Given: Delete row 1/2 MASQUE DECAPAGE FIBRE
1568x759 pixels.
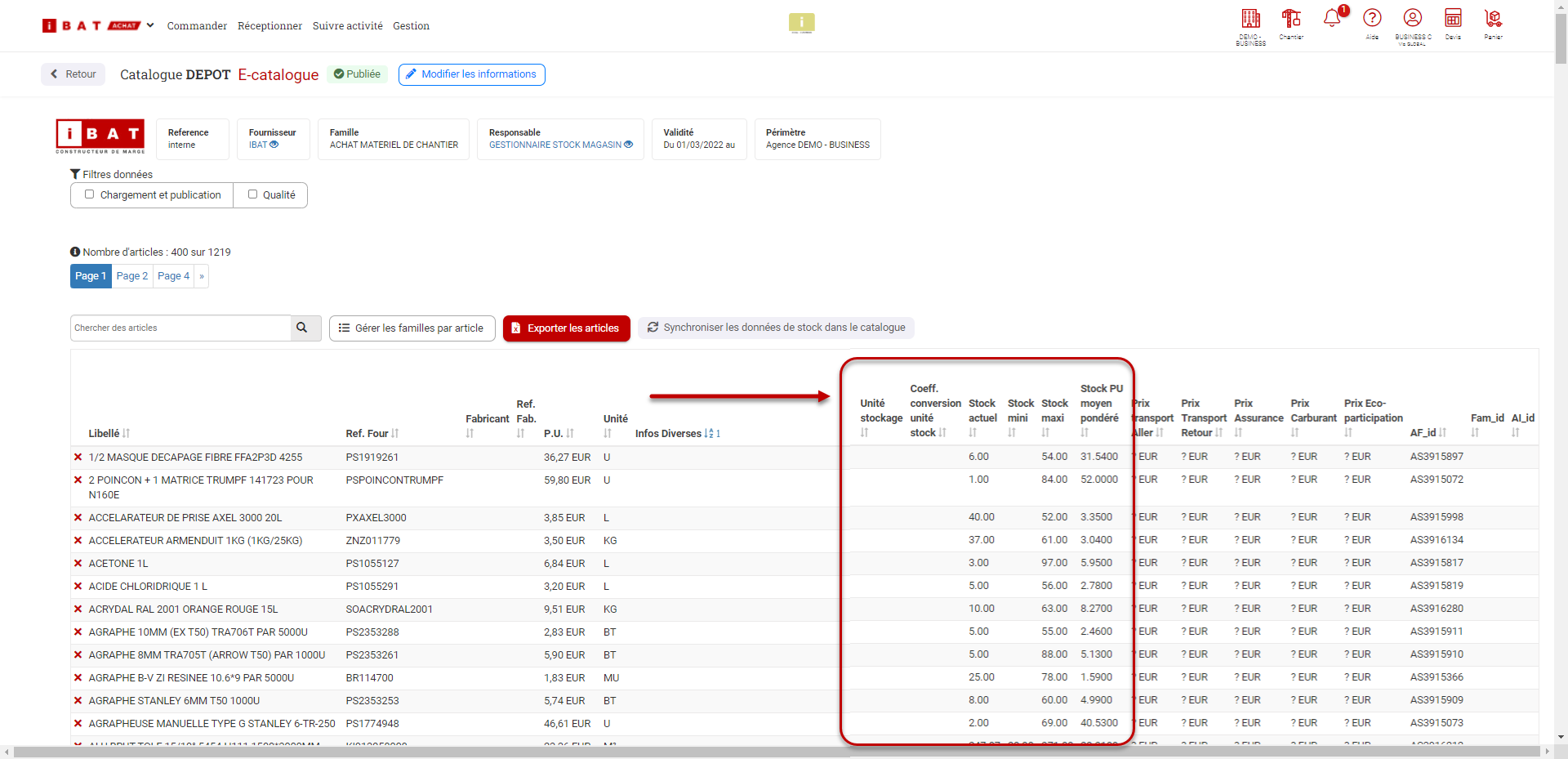Looking at the screenshot, I should [x=78, y=458].
